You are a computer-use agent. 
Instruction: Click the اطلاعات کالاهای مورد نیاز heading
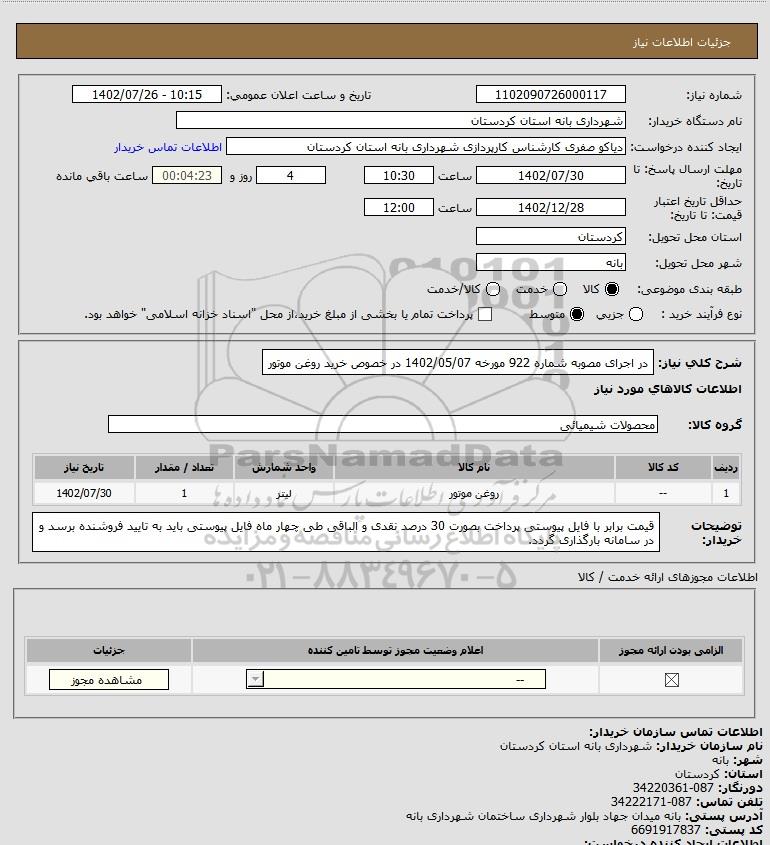point(668,389)
